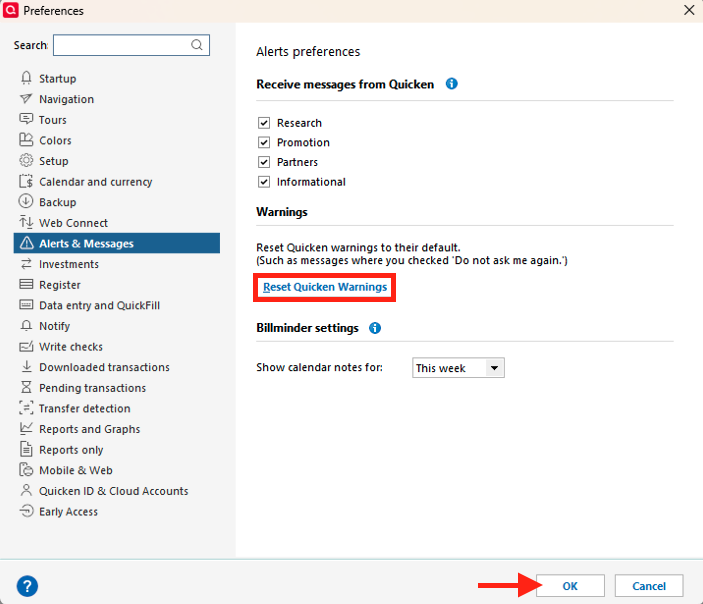
Task: Click info icon beside Billminder settings
Action: pyautogui.click(x=375, y=328)
